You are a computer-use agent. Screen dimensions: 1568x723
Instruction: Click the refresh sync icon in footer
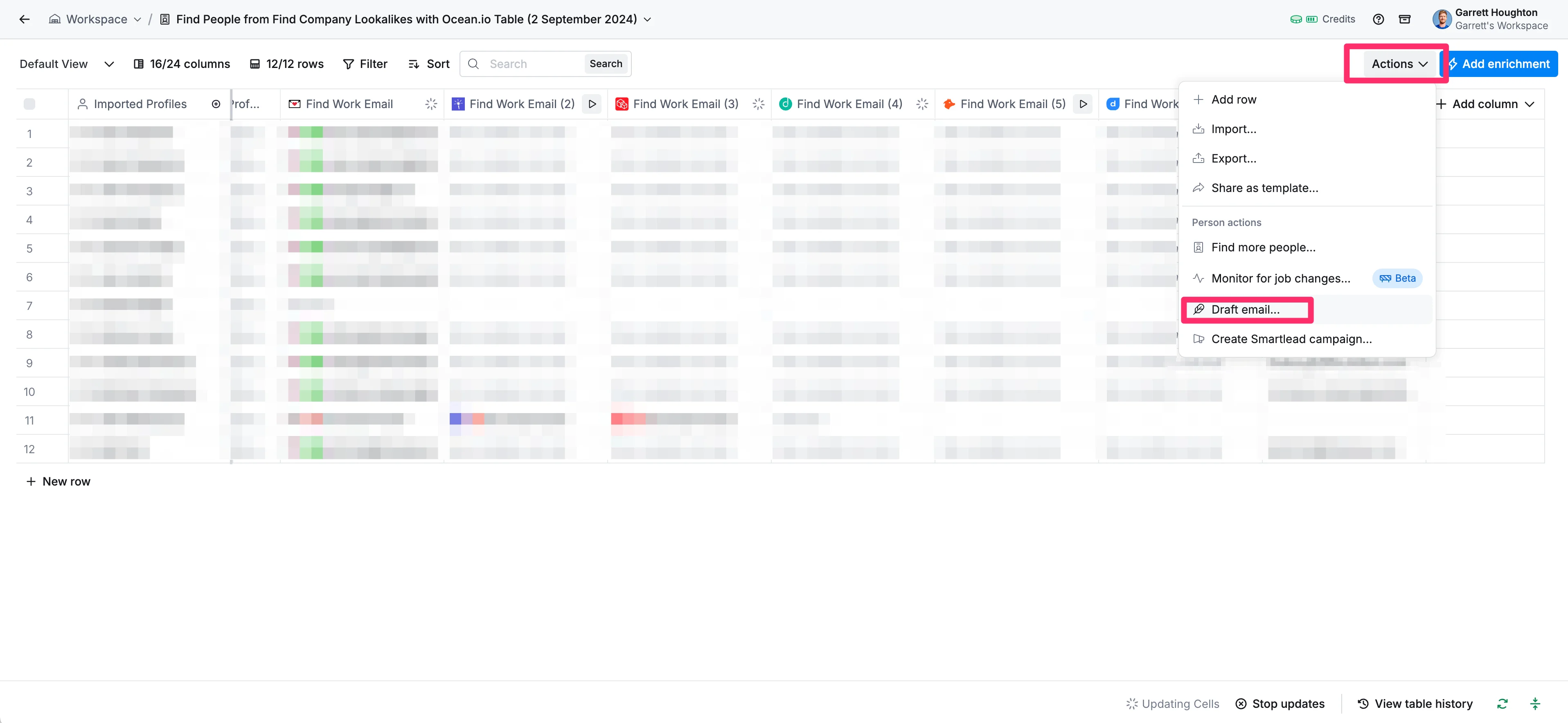click(1502, 703)
